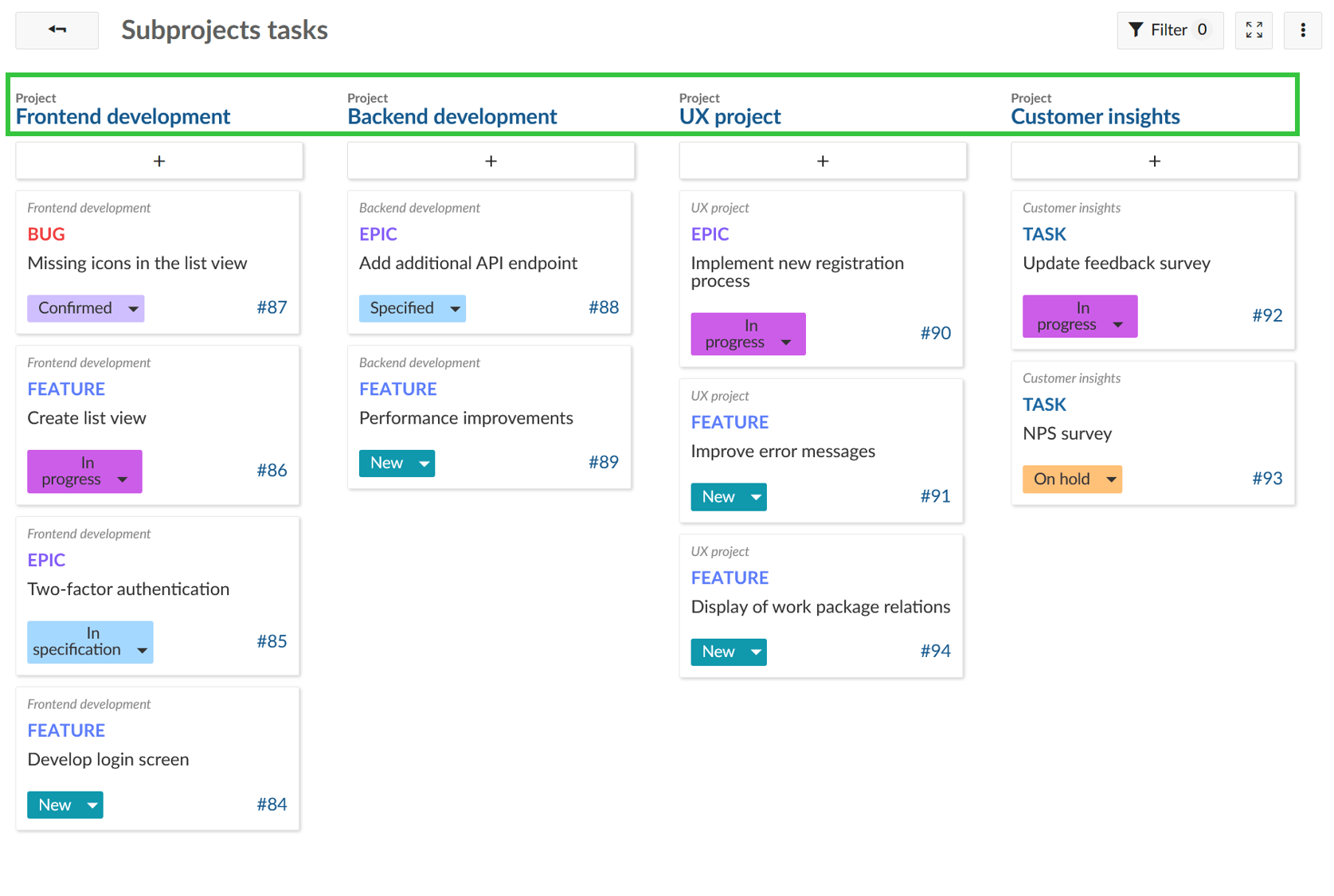Open the board options kebab menu
Image resolution: width=1334 pixels, height=896 pixels.
click(x=1303, y=29)
